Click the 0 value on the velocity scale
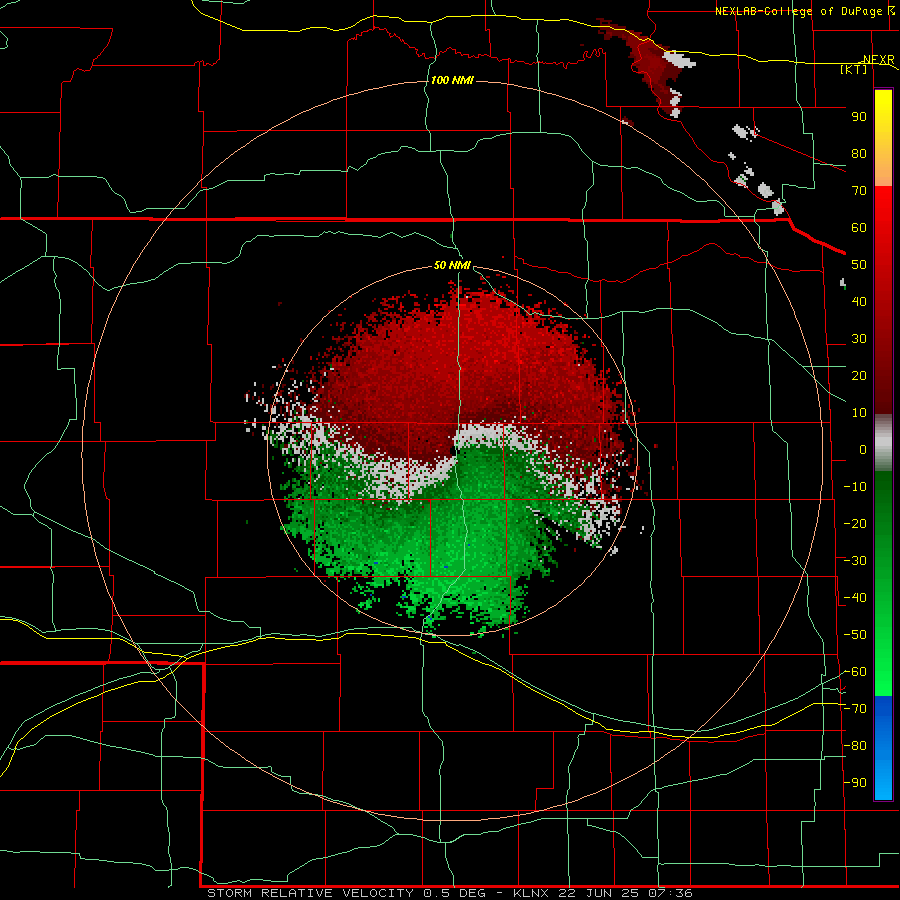Screen dimensions: 900x900 [x=863, y=450]
